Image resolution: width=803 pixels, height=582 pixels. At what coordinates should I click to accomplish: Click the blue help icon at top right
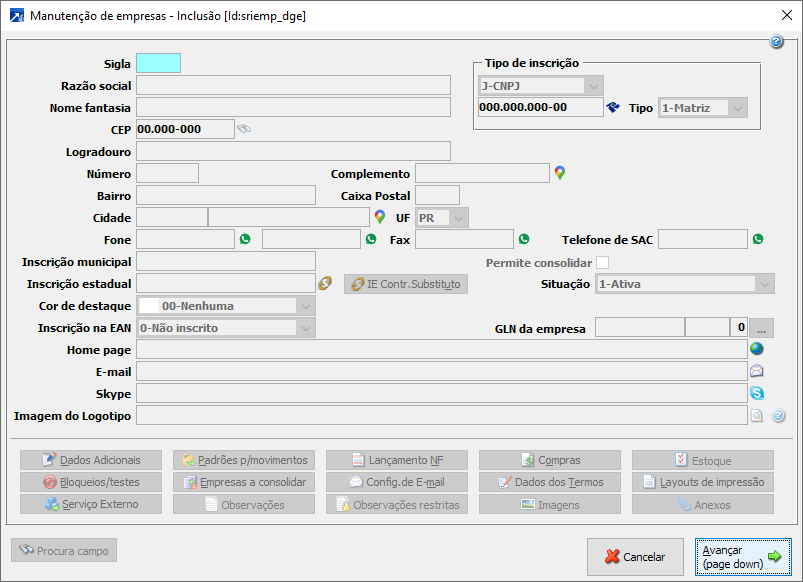coord(776,42)
